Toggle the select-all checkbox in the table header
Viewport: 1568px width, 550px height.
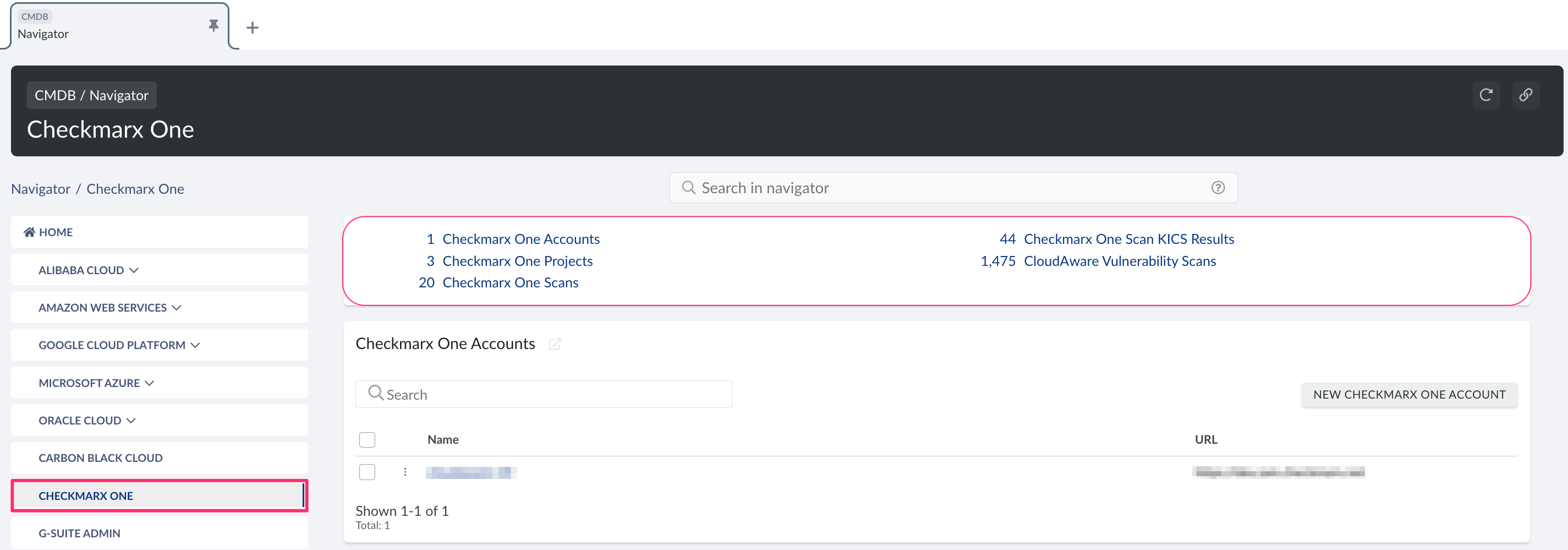[x=367, y=440]
